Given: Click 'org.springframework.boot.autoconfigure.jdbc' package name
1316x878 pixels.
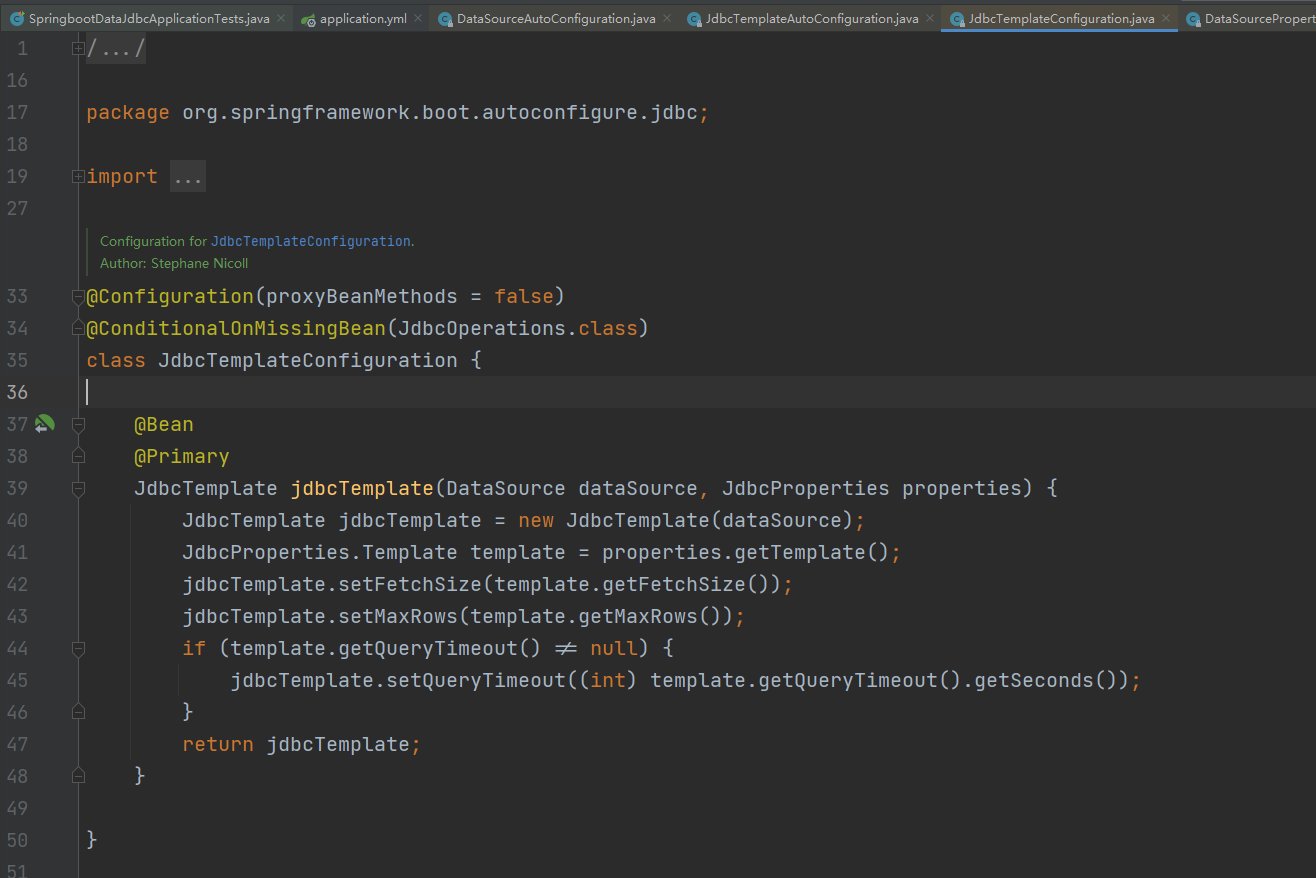Looking at the screenshot, I should tap(440, 112).
